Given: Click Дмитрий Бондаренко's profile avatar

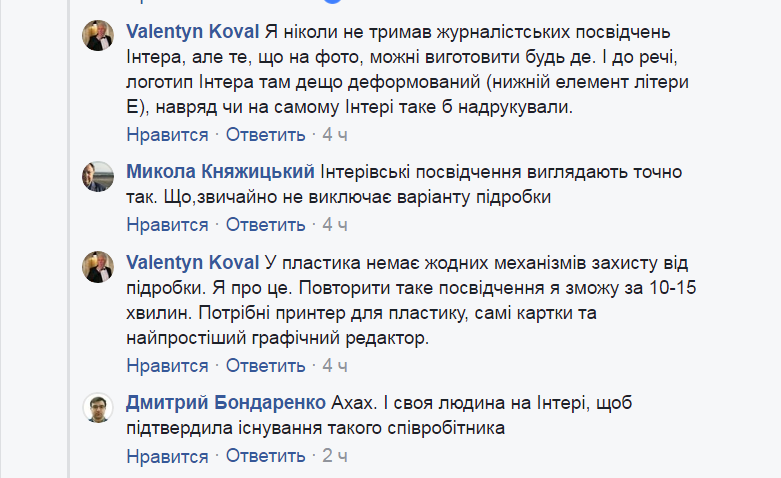Looking at the screenshot, I should tap(97, 408).
